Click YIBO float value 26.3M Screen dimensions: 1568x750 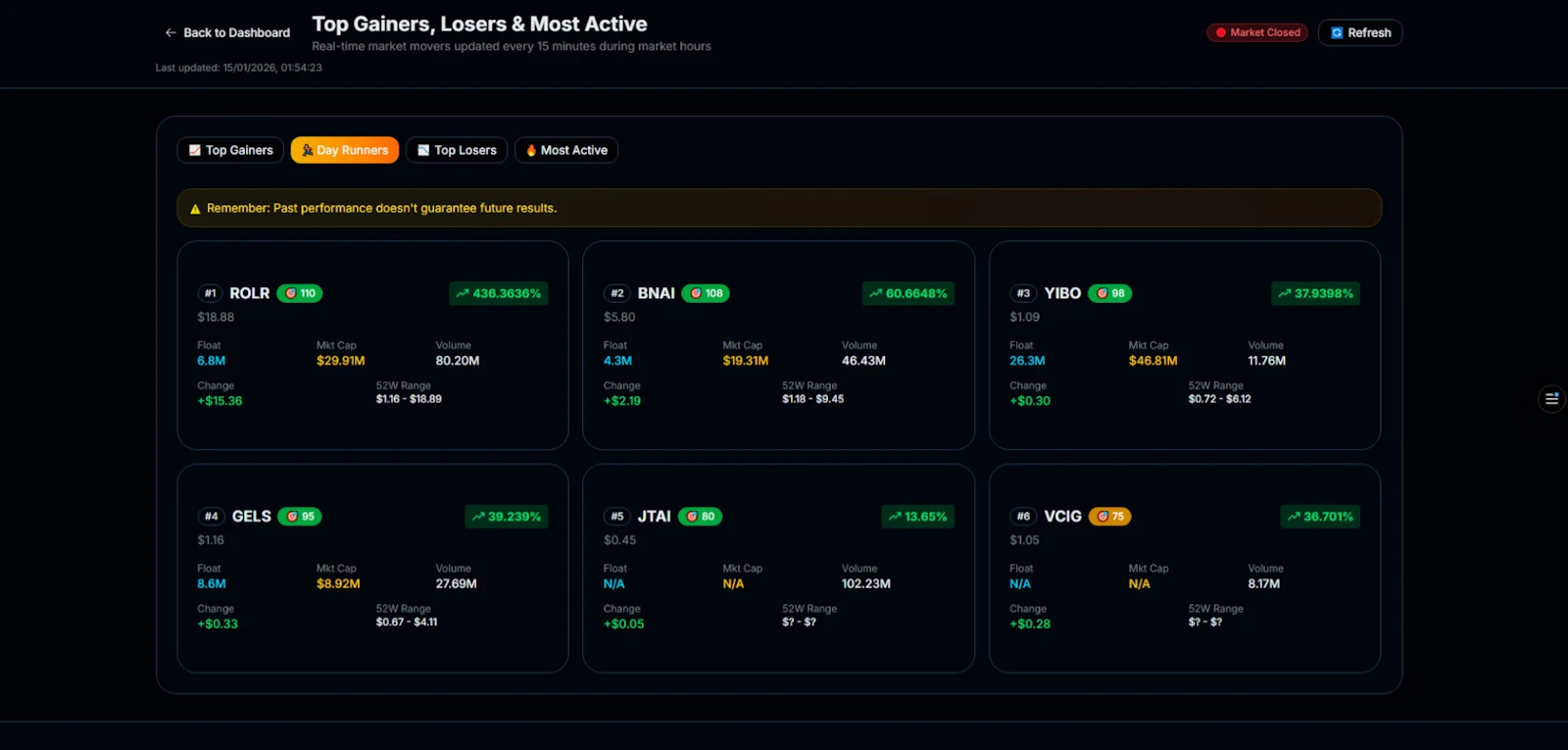[1027, 361]
